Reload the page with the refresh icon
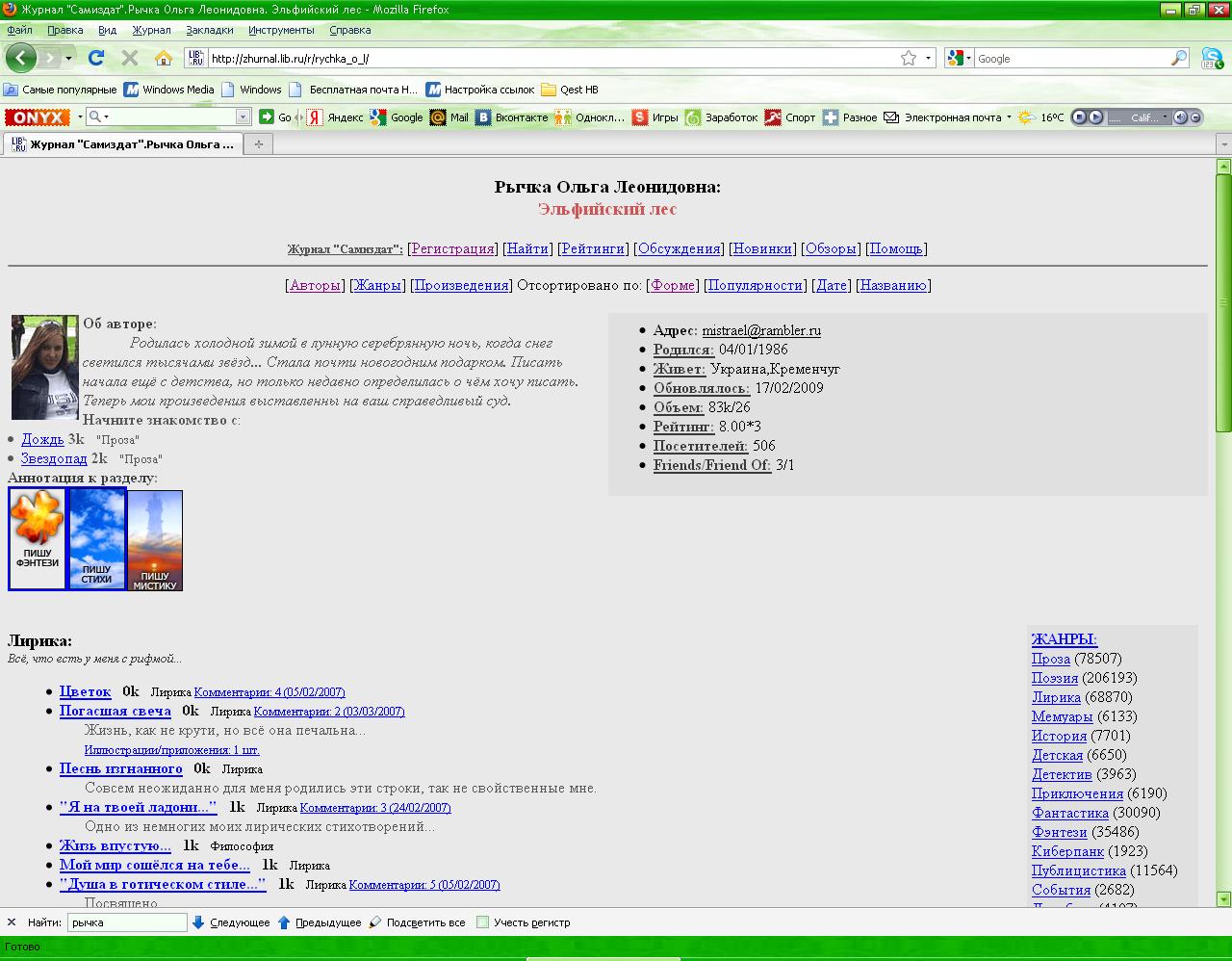Image resolution: width=1232 pixels, height=961 pixels. [x=95, y=58]
